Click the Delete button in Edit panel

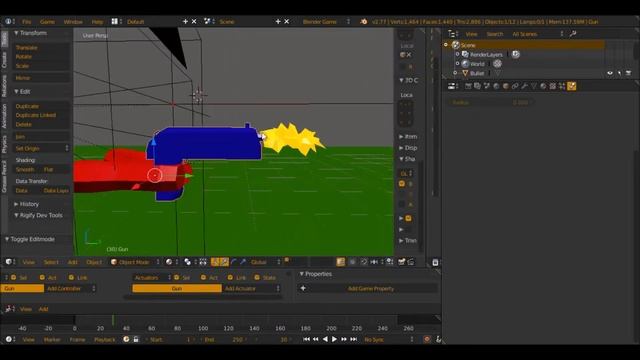40,124
